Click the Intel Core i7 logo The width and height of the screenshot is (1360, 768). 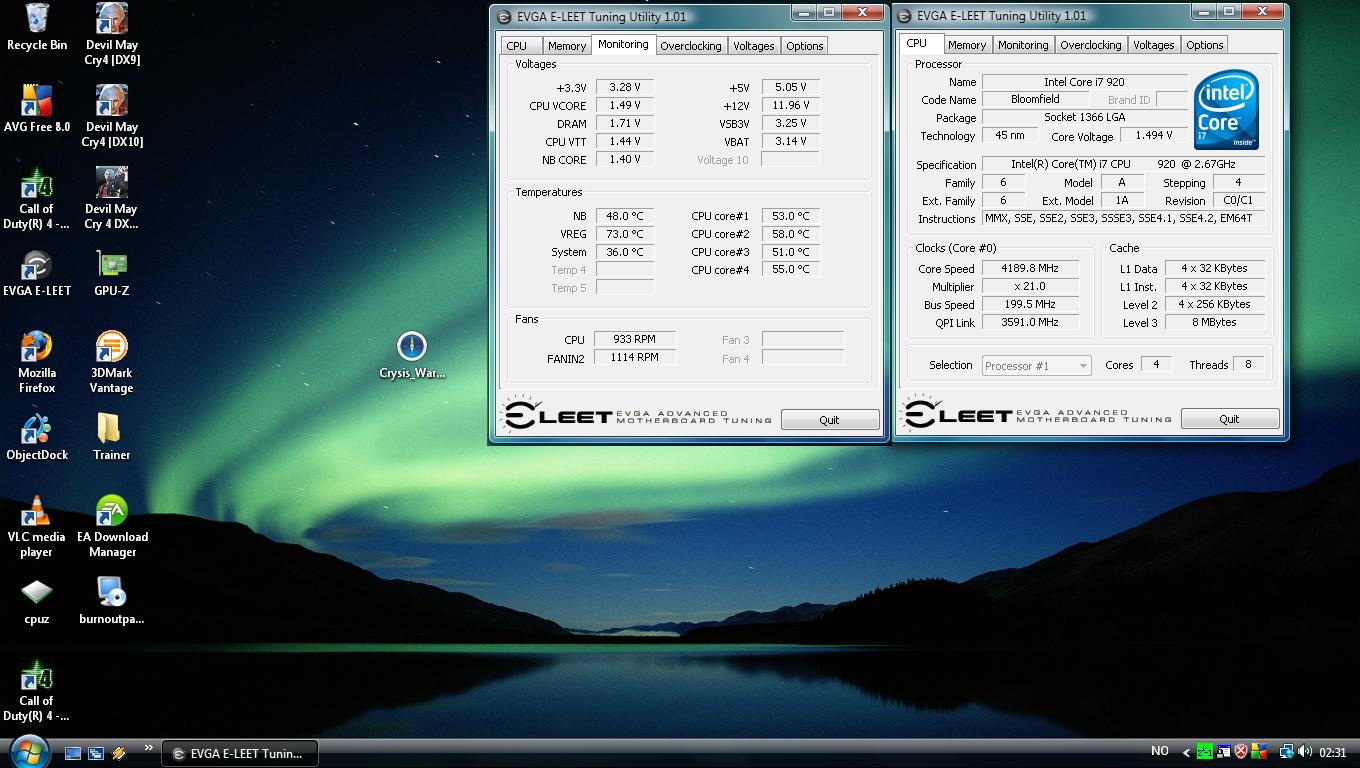(1226, 109)
